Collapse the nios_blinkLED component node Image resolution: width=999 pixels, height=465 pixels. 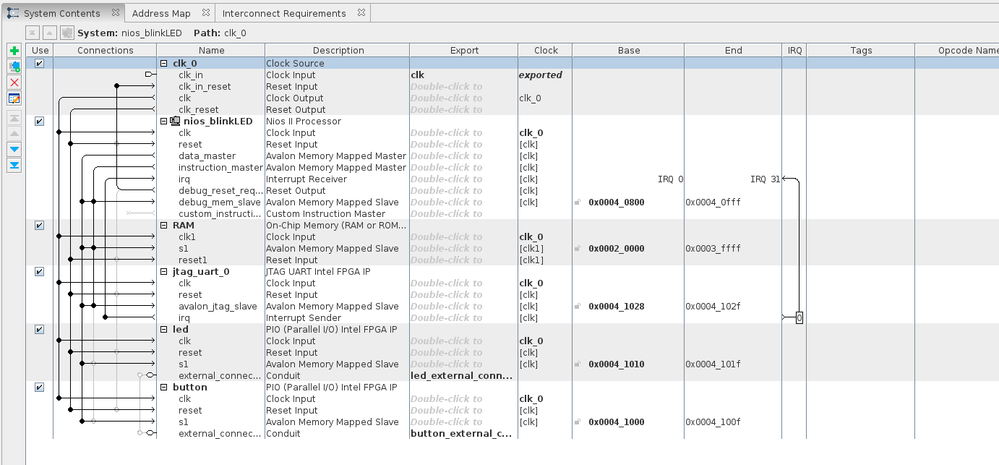(x=164, y=121)
